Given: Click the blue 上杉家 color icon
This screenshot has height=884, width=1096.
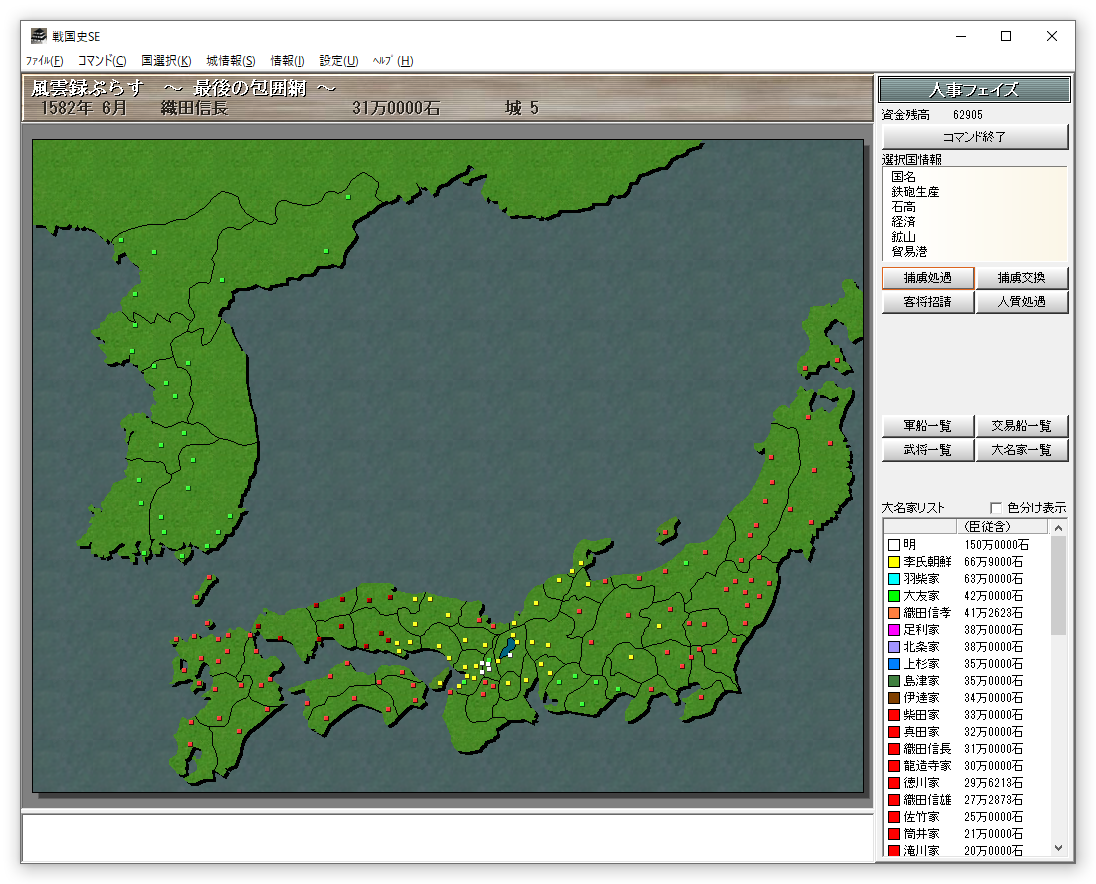Looking at the screenshot, I should point(893,664).
